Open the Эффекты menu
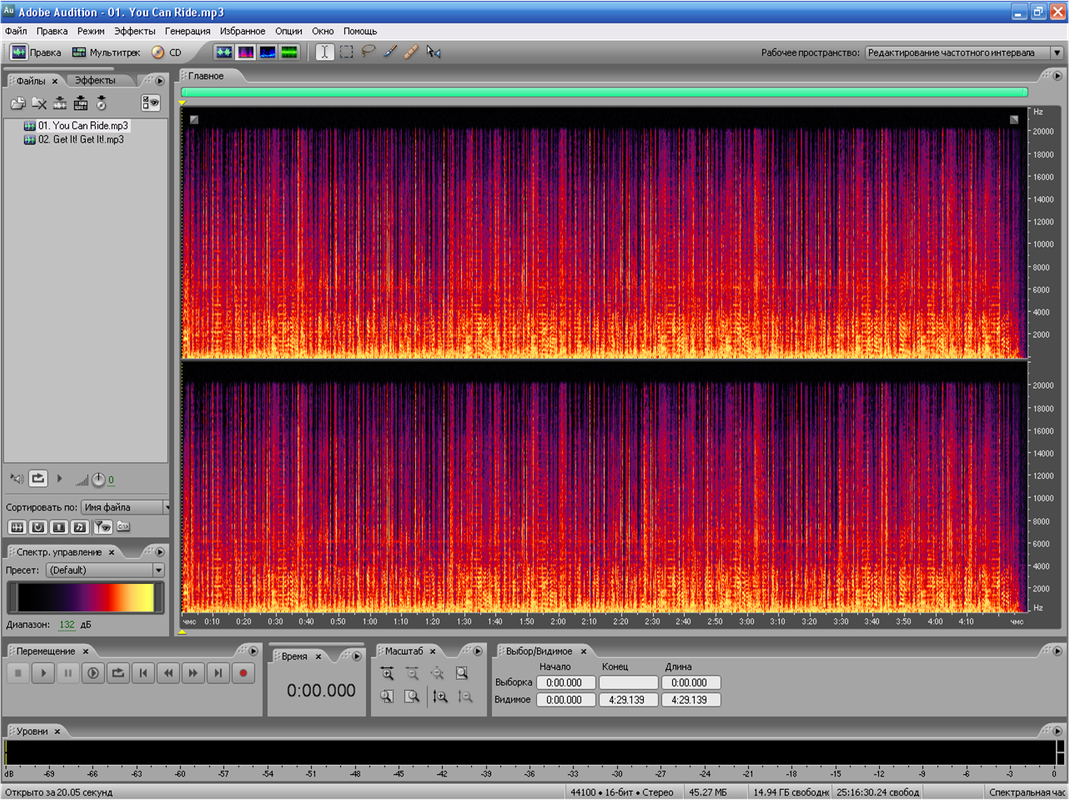This screenshot has height=800, width=1069. coord(134,31)
